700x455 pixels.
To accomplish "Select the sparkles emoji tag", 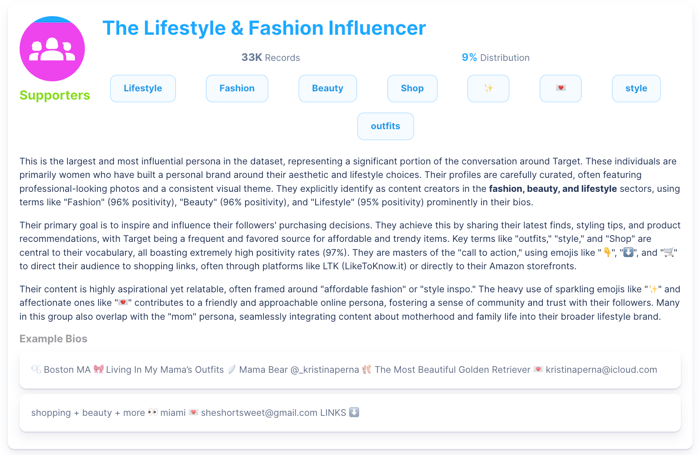I will (488, 88).
